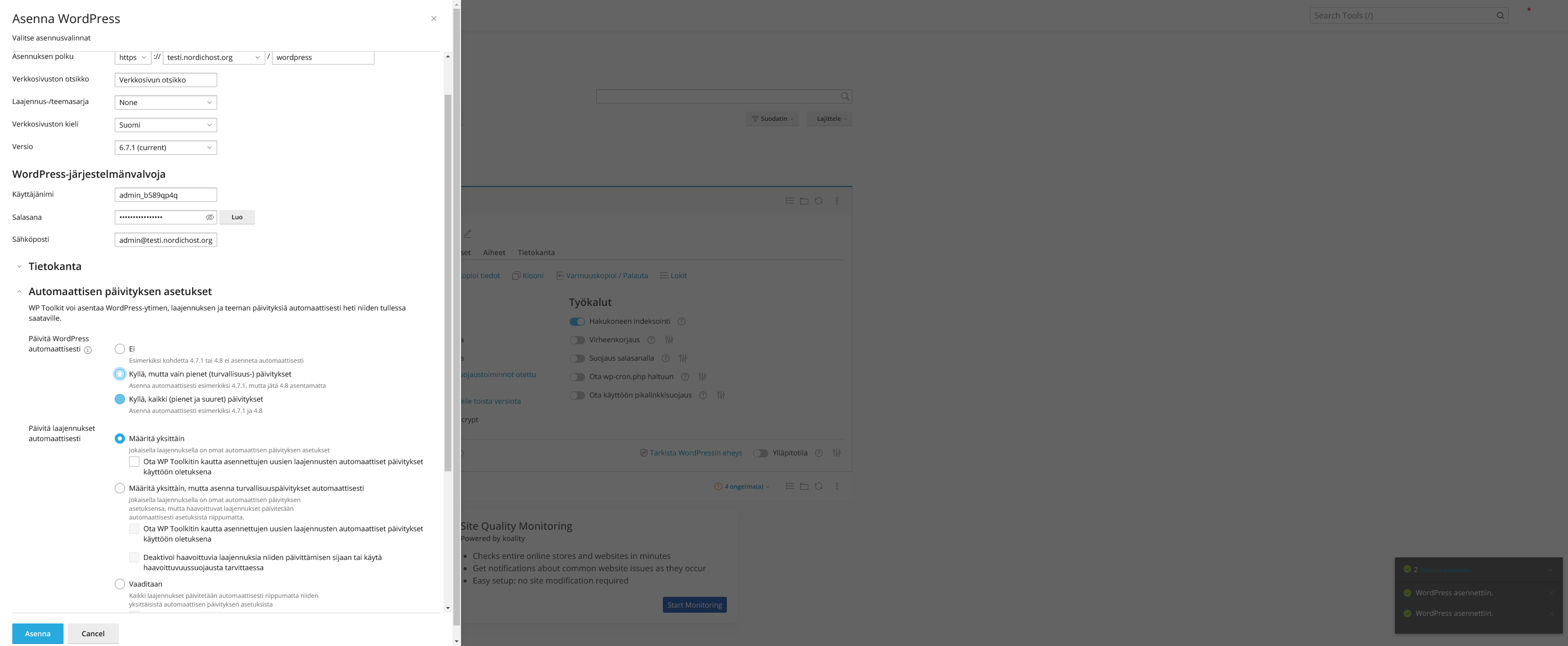Open the testi.nordichost.org domain dropdown
This screenshot has width=1568, height=646.
click(214, 57)
